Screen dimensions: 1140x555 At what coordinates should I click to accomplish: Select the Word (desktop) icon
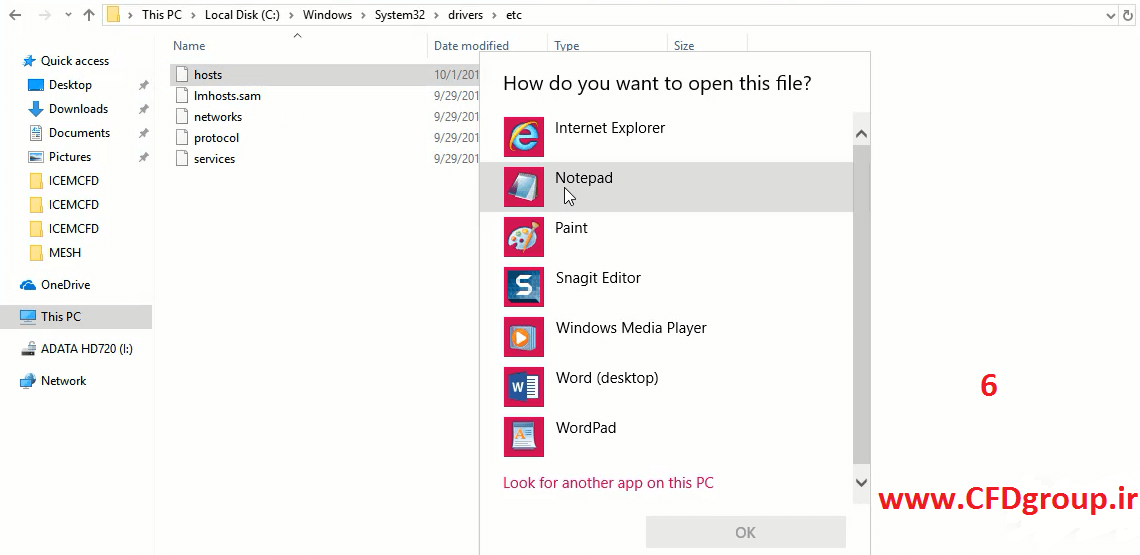pyautogui.click(x=523, y=387)
